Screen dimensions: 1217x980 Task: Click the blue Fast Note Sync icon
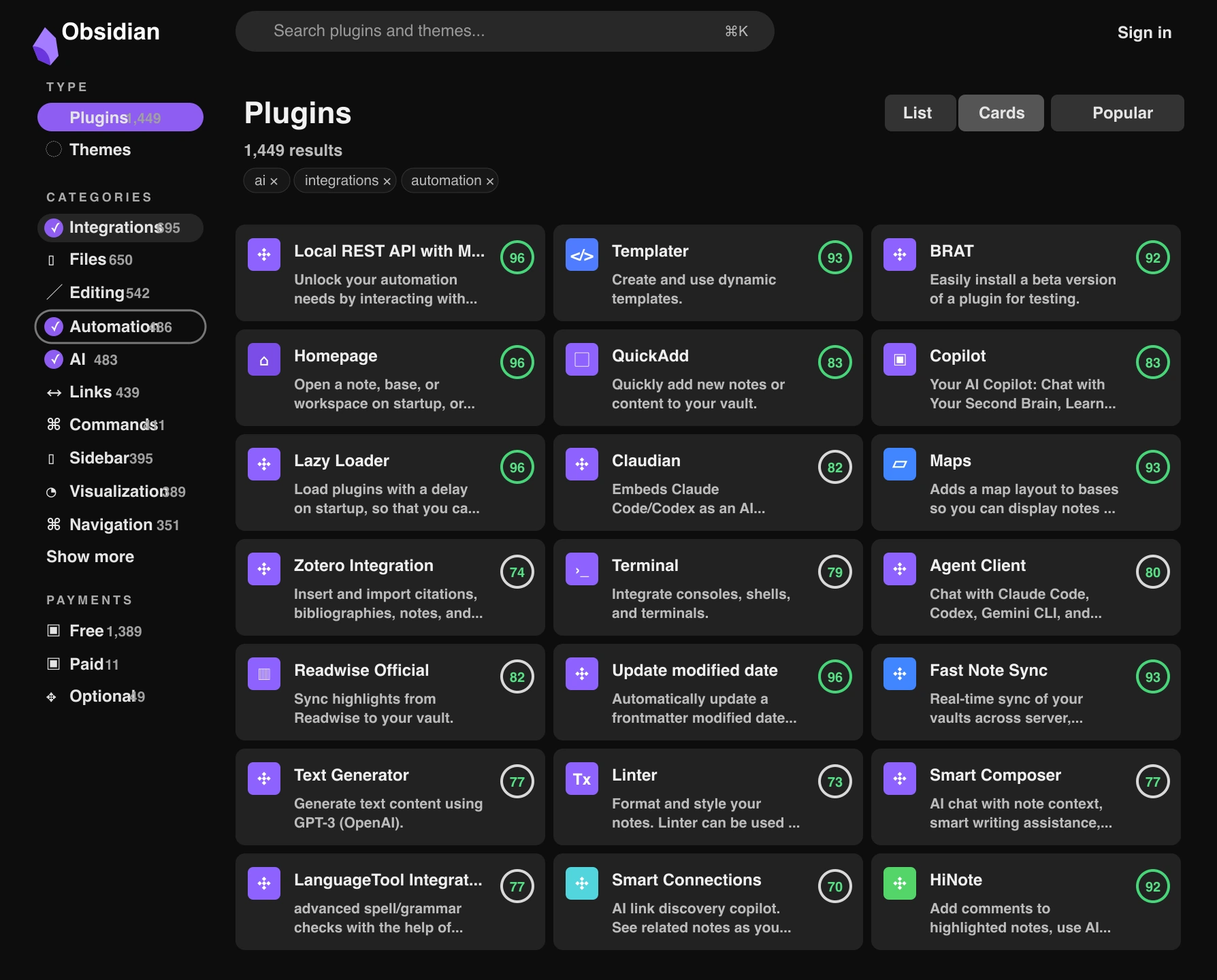click(x=900, y=674)
